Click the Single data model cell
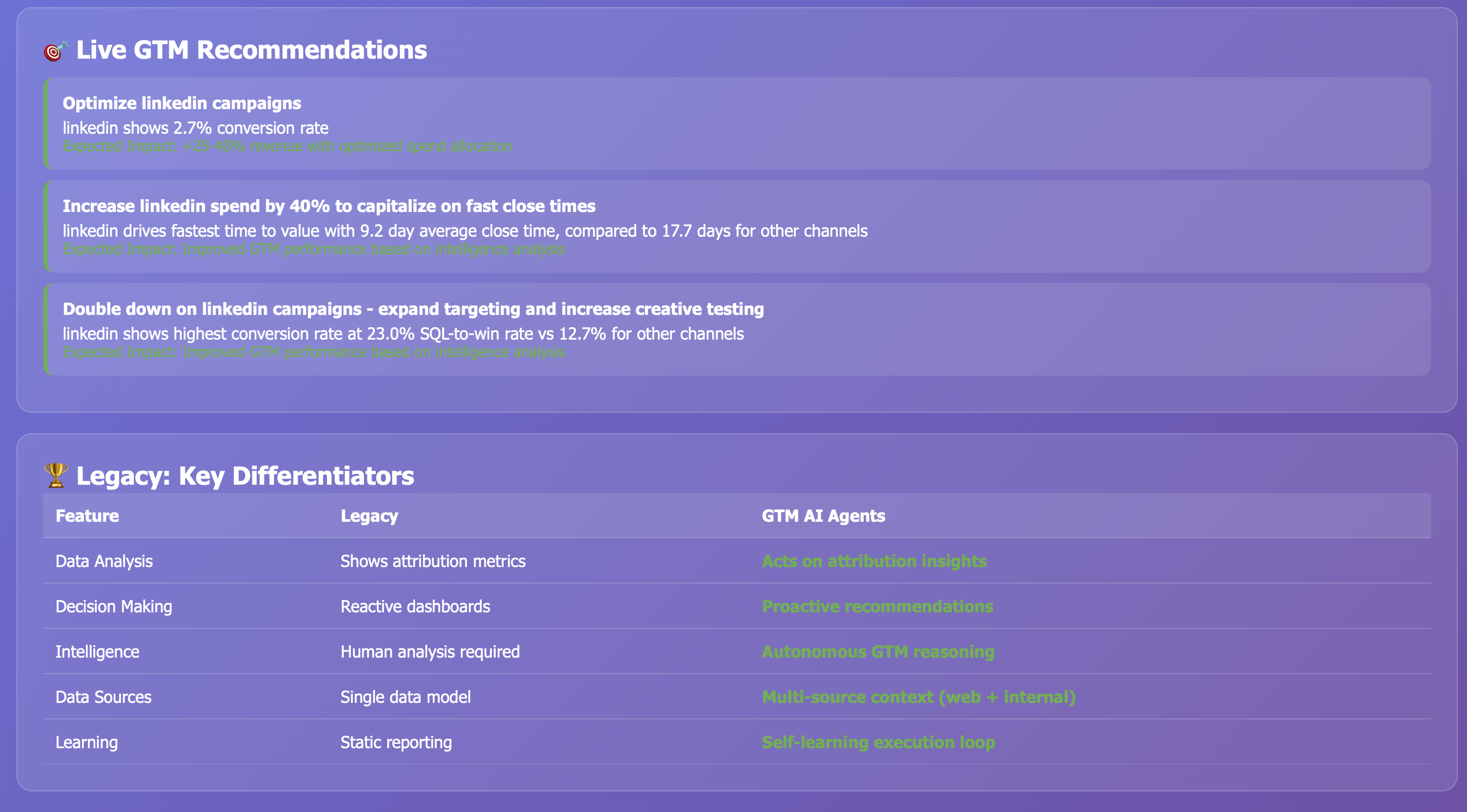 pyautogui.click(x=405, y=697)
